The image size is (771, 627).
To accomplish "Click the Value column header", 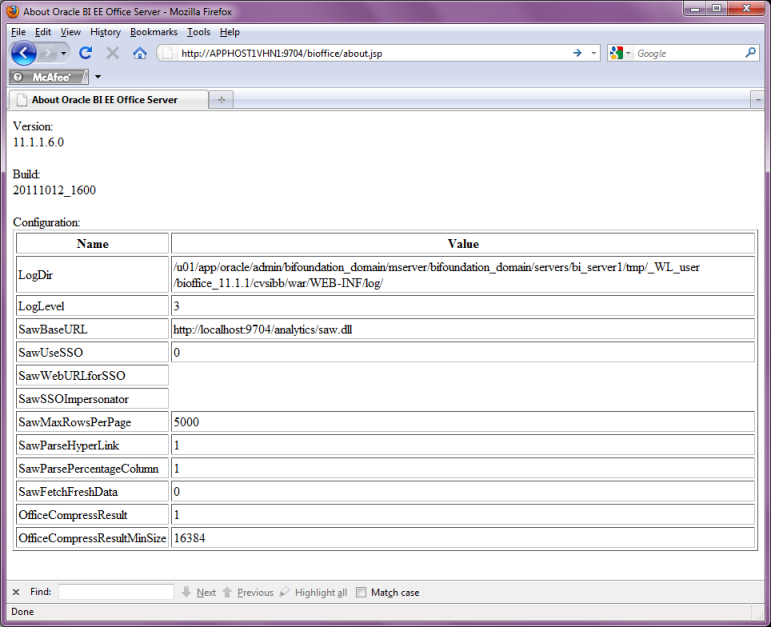I will click(463, 244).
